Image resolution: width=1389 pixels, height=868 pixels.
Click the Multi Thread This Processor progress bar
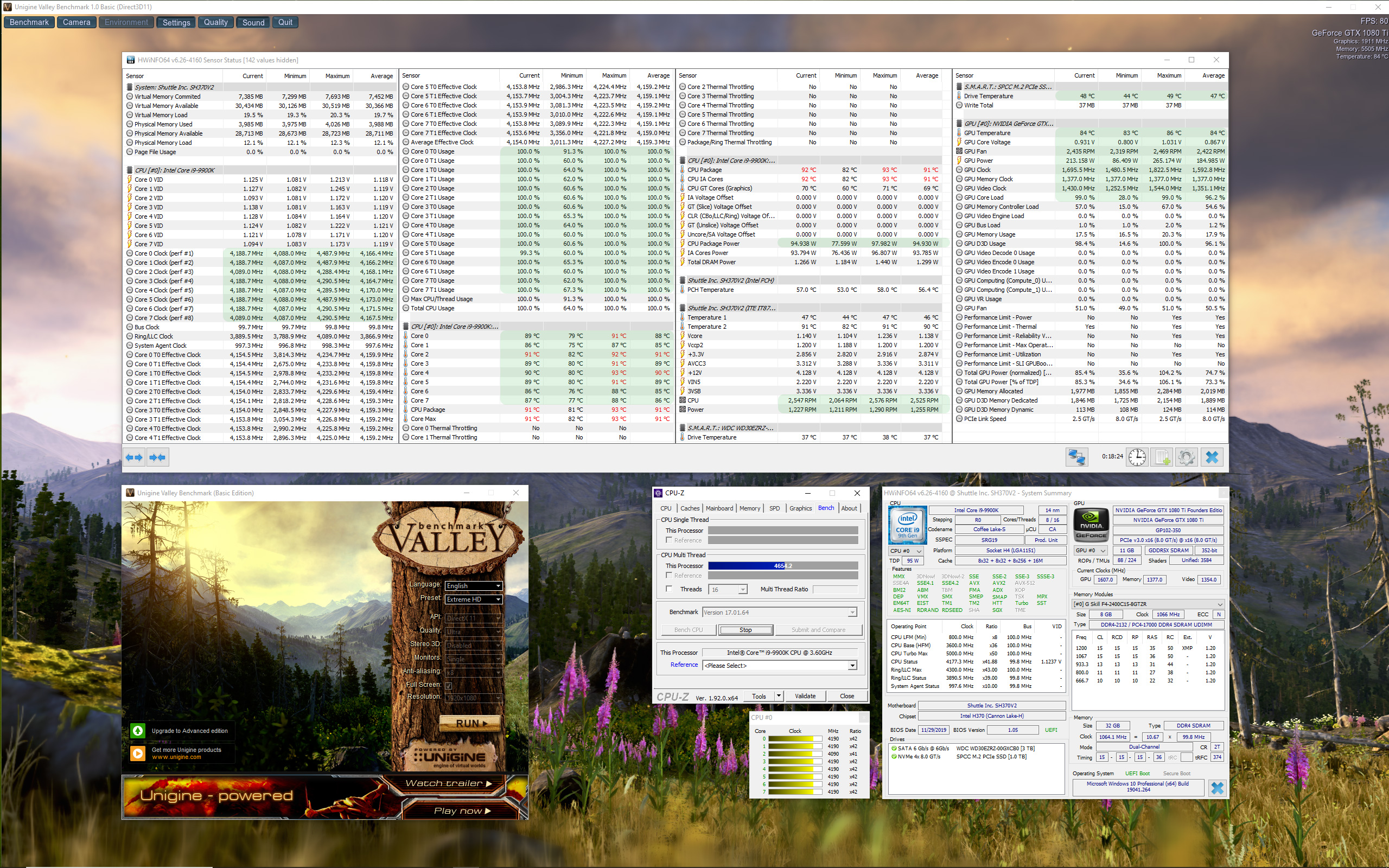[x=783, y=566]
